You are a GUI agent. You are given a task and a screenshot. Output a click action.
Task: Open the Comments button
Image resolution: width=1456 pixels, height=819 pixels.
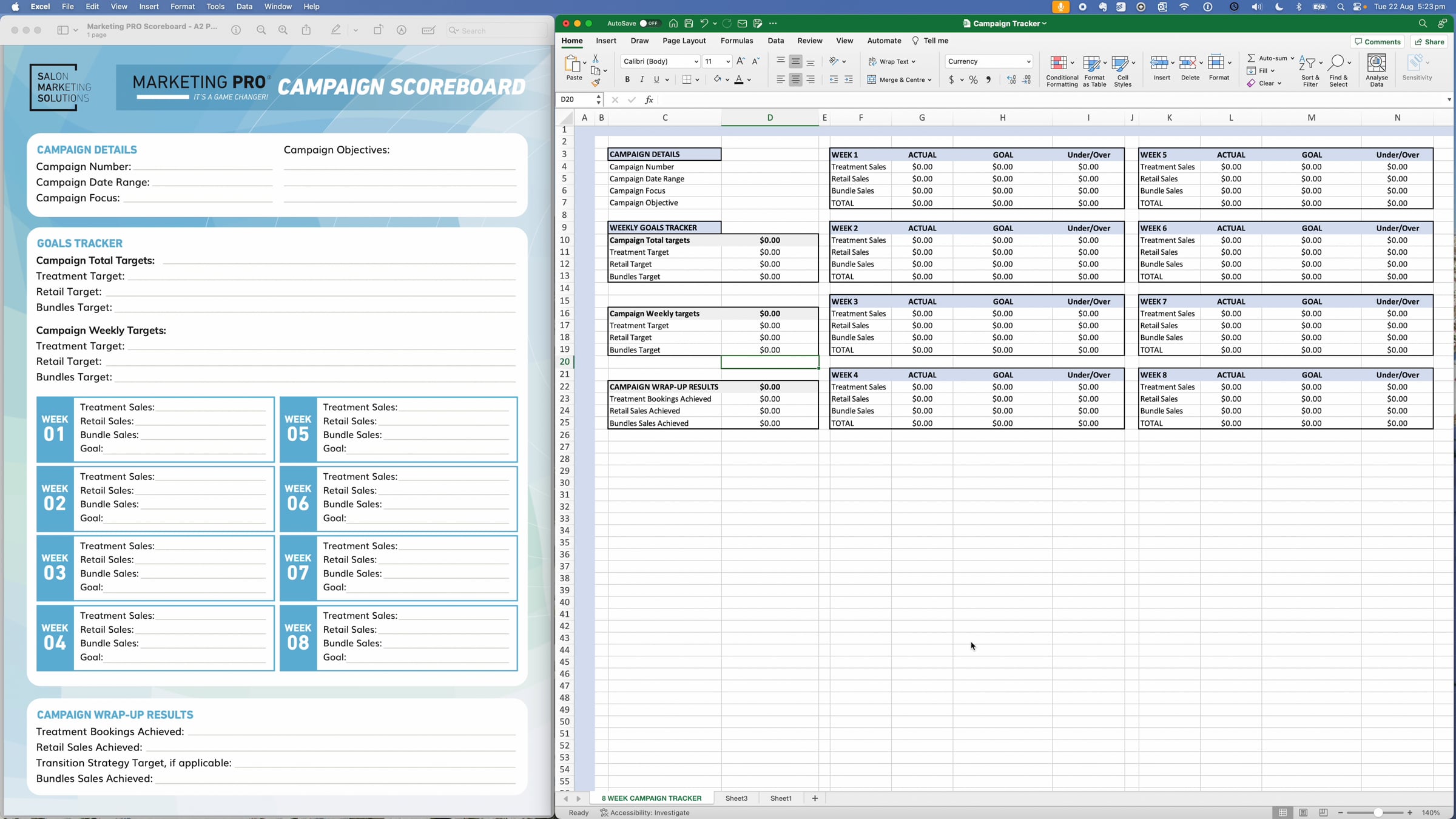pyautogui.click(x=1377, y=42)
